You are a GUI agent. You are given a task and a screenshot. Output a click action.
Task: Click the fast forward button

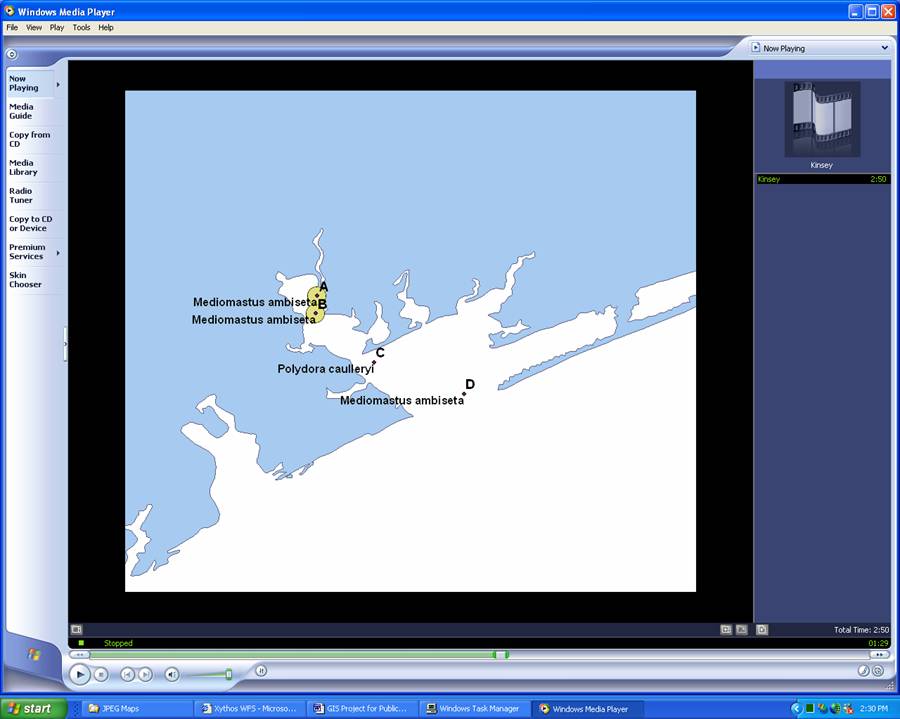coord(879,655)
